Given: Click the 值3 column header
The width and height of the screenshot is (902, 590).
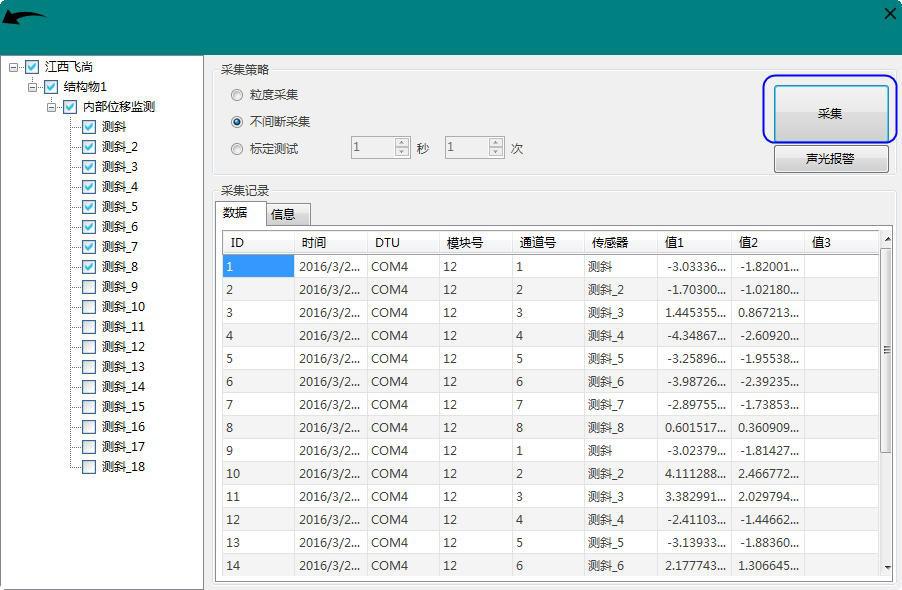Looking at the screenshot, I should [x=842, y=243].
